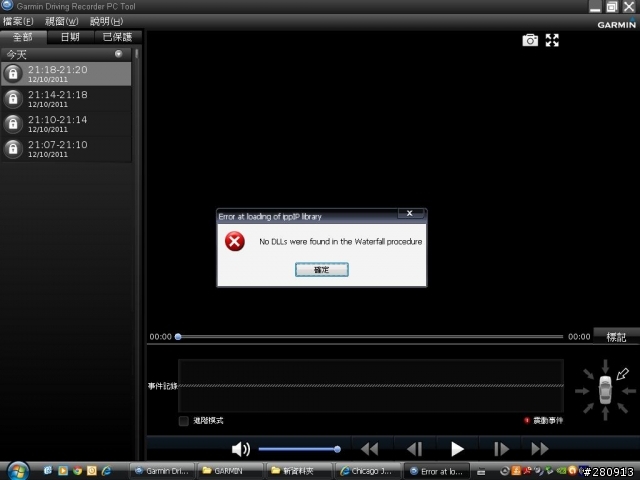
Task: Open the 說明(H) menu
Action: coord(106,21)
